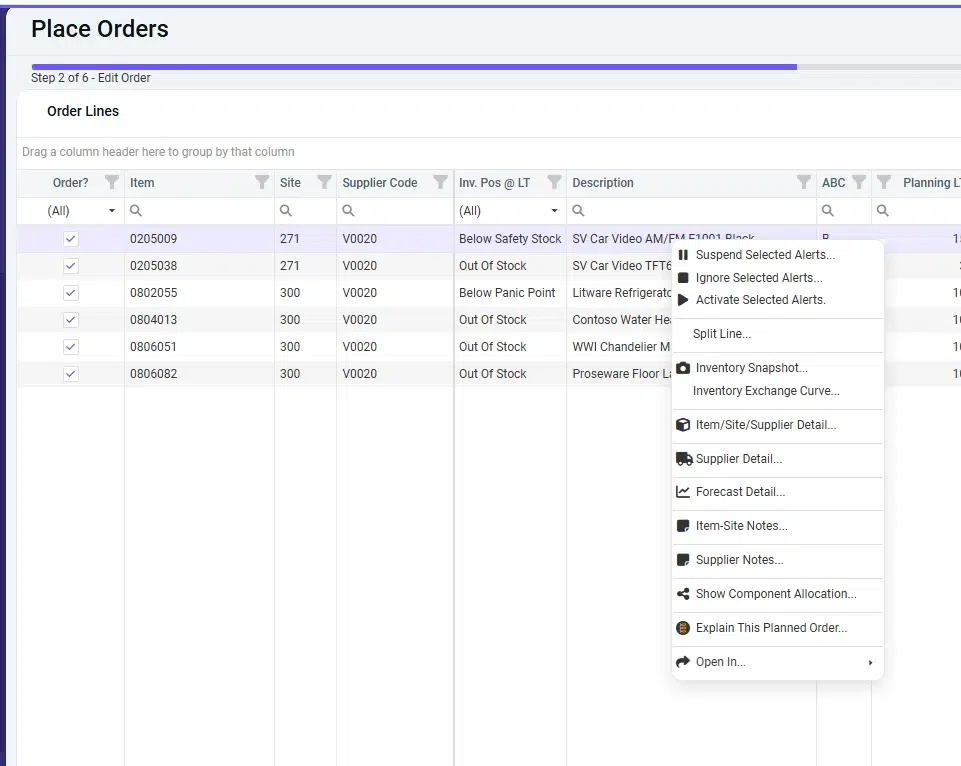Open the Order? (All) filter dropdown
The height and width of the screenshot is (766, 961).
112,211
